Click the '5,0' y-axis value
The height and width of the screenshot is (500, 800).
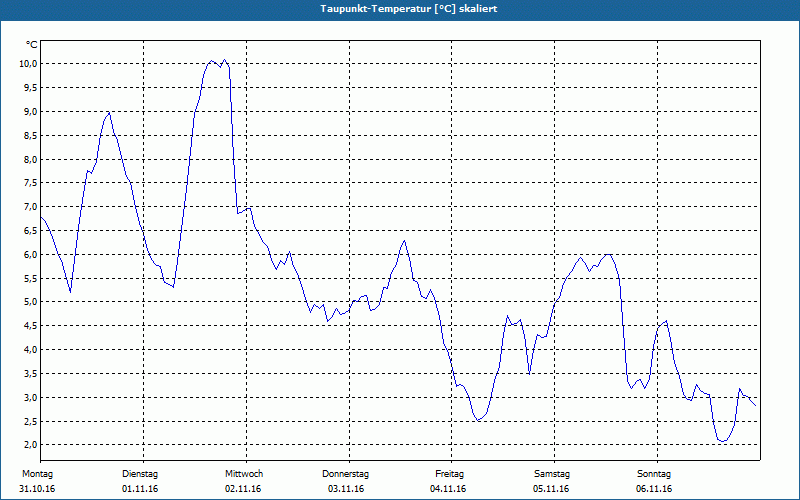point(30,302)
